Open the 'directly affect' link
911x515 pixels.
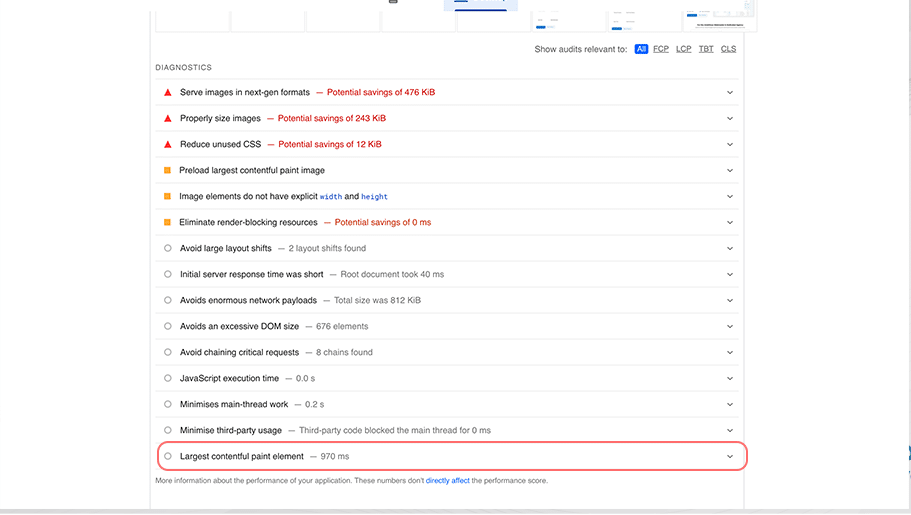(x=447, y=481)
